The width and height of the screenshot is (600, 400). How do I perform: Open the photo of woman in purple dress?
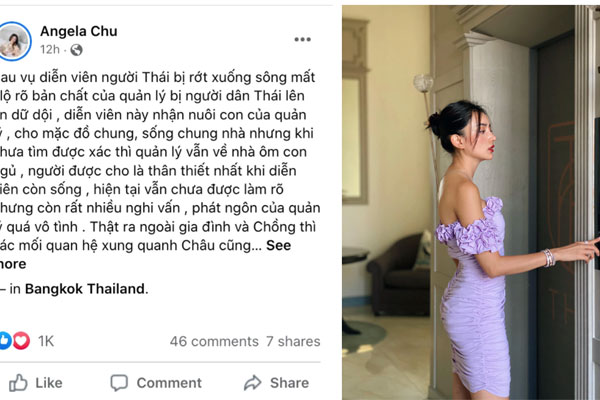click(x=471, y=202)
